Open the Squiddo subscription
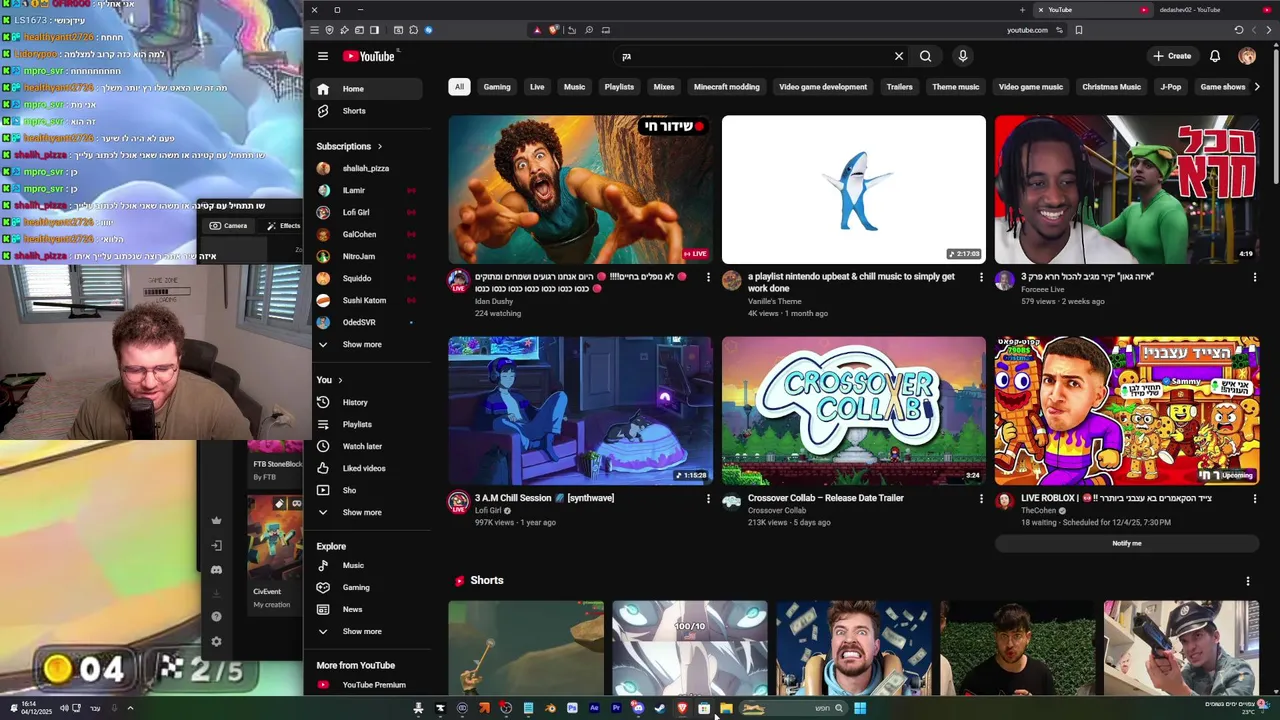 367,278
